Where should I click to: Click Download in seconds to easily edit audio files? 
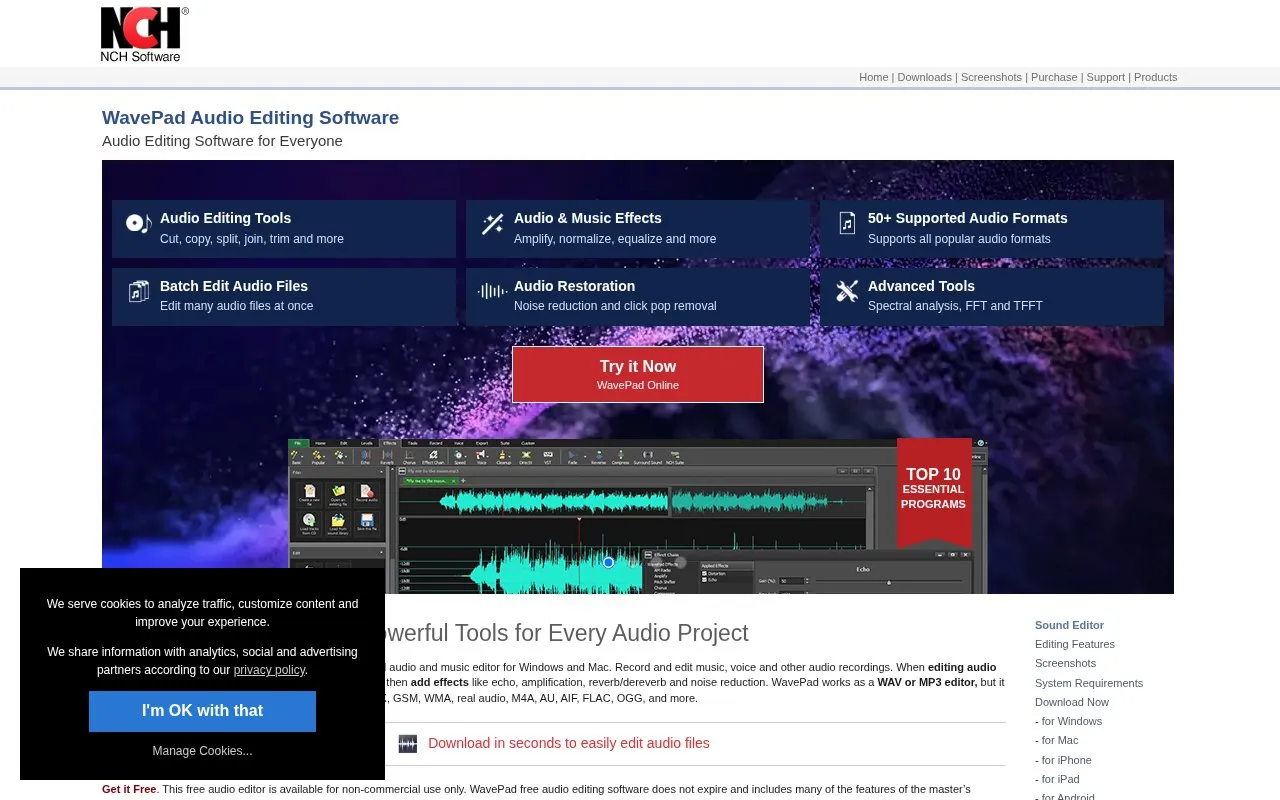click(x=568, y=743)
